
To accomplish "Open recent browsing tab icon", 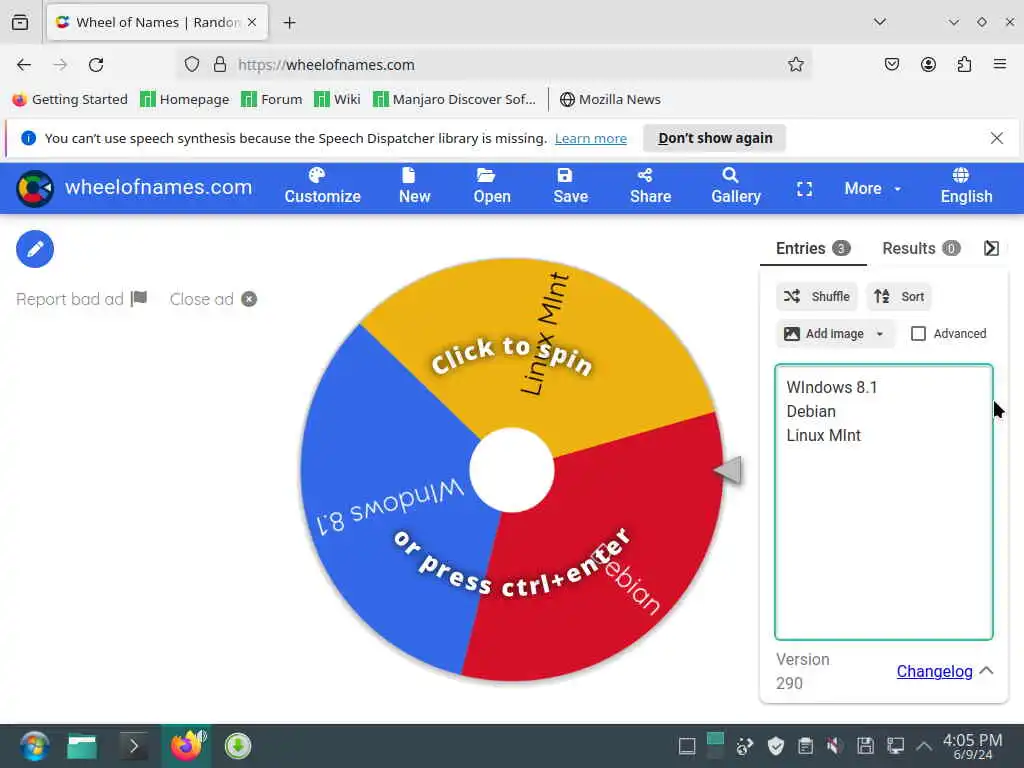I will tap(20, 22).
